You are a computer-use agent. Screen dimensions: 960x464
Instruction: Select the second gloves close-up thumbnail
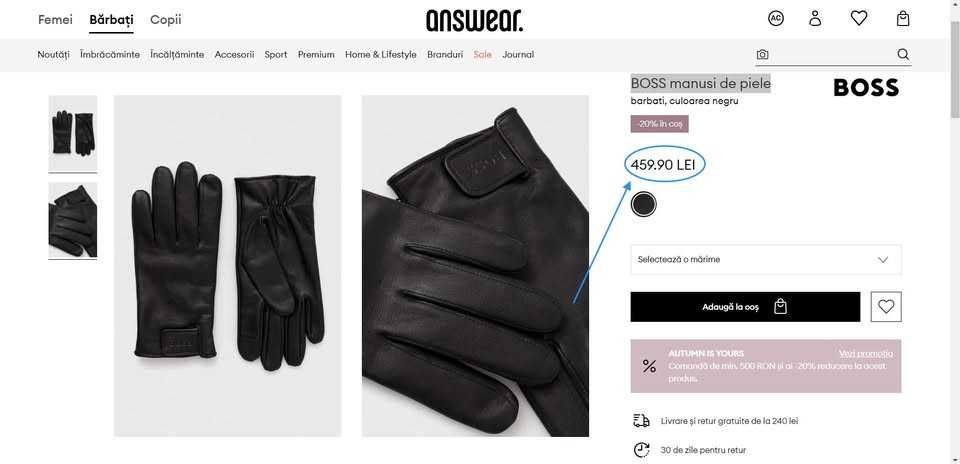[x=73, y=220]
